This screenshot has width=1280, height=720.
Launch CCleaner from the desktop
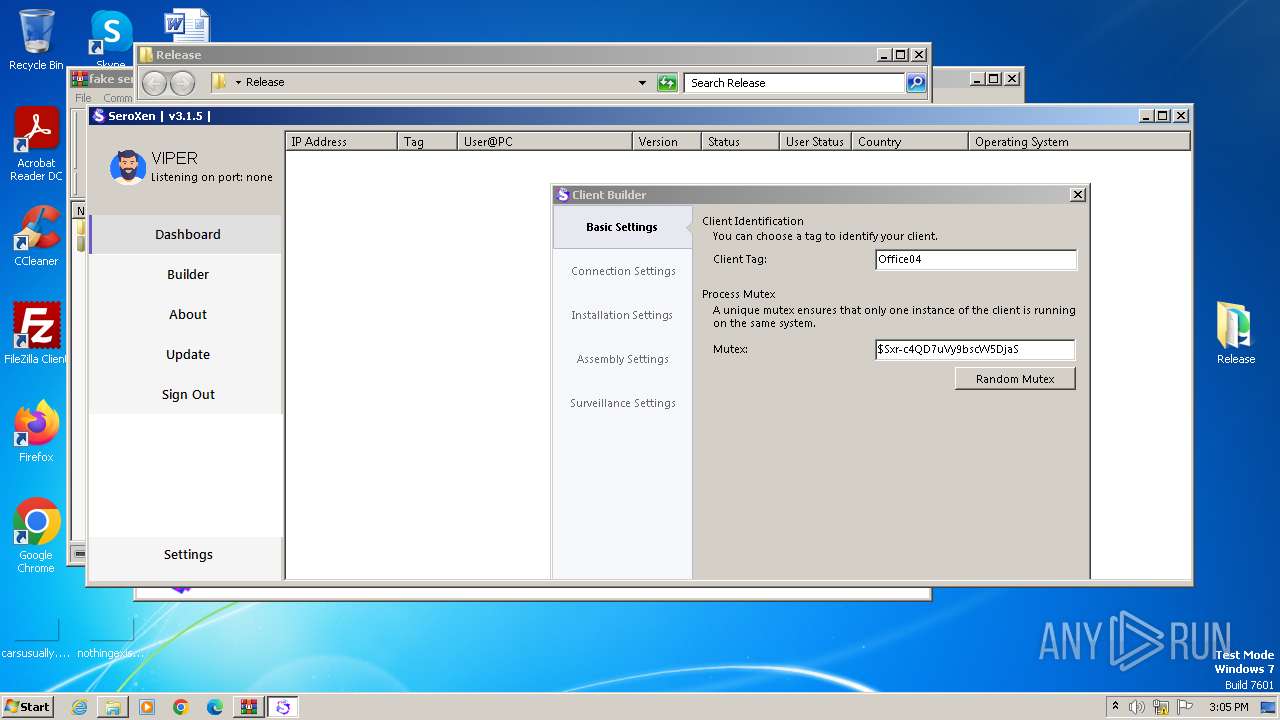click(36, 236)
